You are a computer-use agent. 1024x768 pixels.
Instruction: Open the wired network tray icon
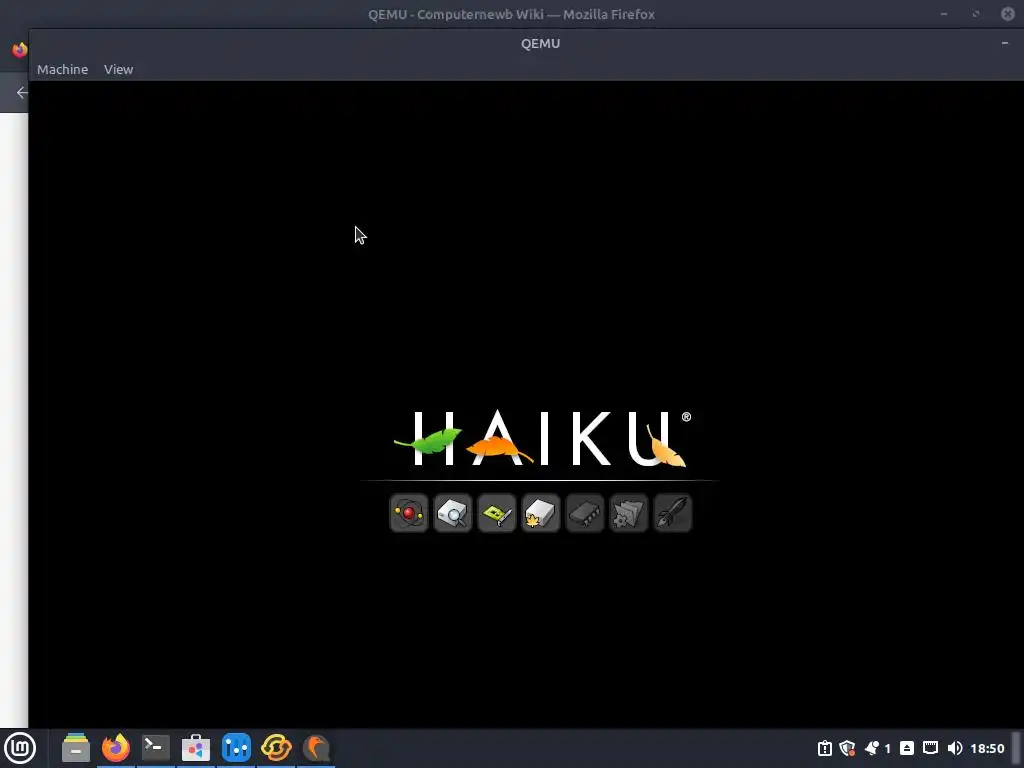[931, 748]
